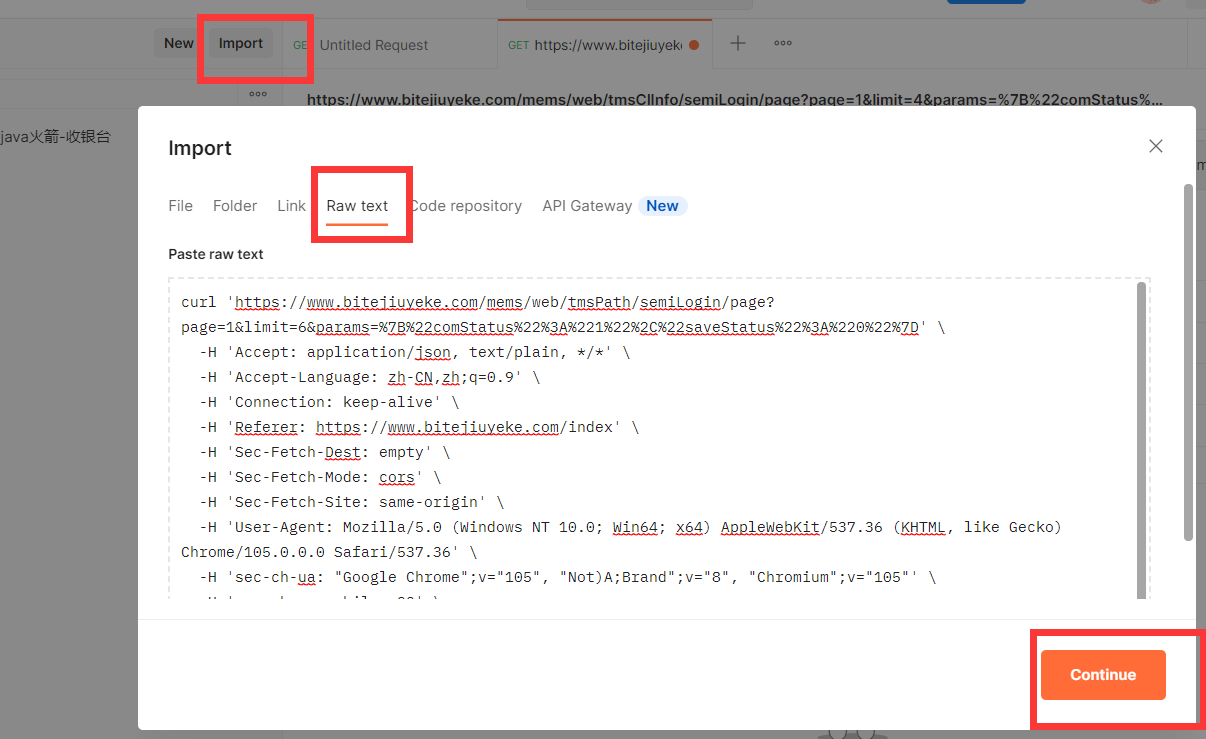
Task: Click the 'Sec-Fetch-Dest: empty' line
Action: 325,452
